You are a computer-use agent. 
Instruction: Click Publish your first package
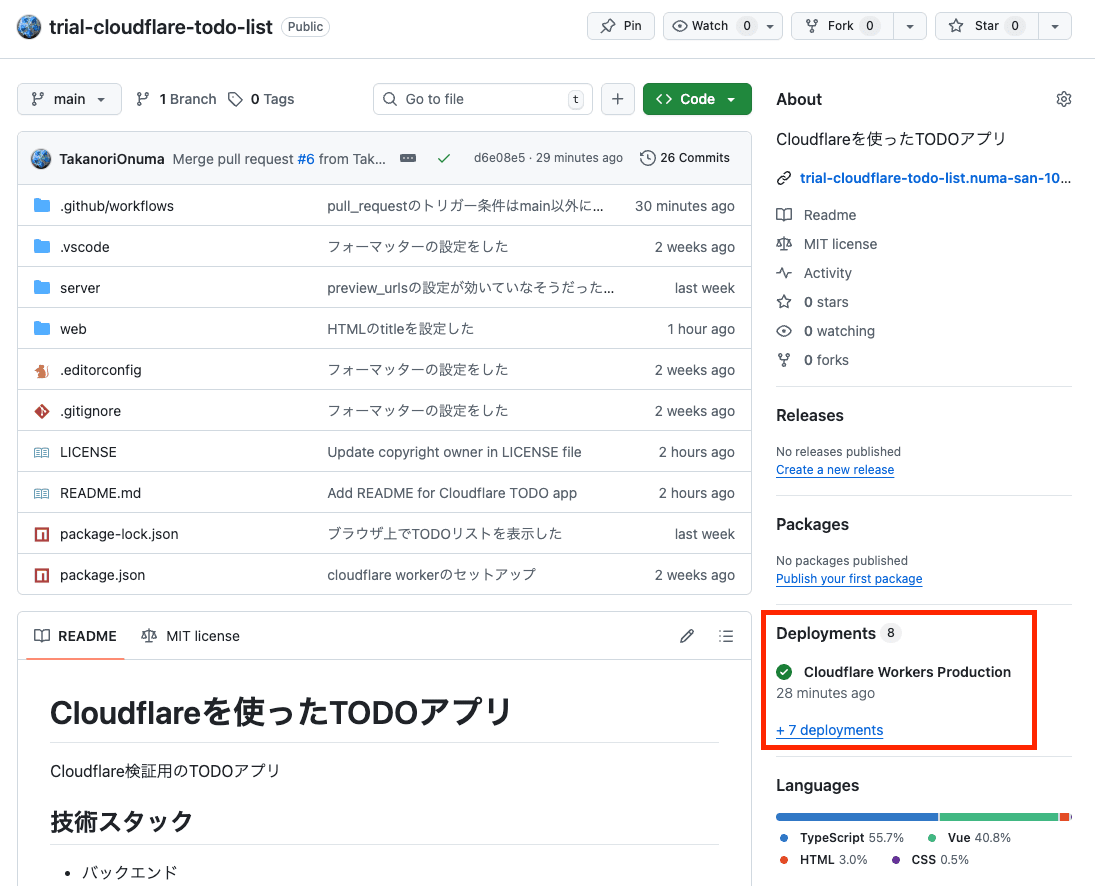(x=849, y=579)
